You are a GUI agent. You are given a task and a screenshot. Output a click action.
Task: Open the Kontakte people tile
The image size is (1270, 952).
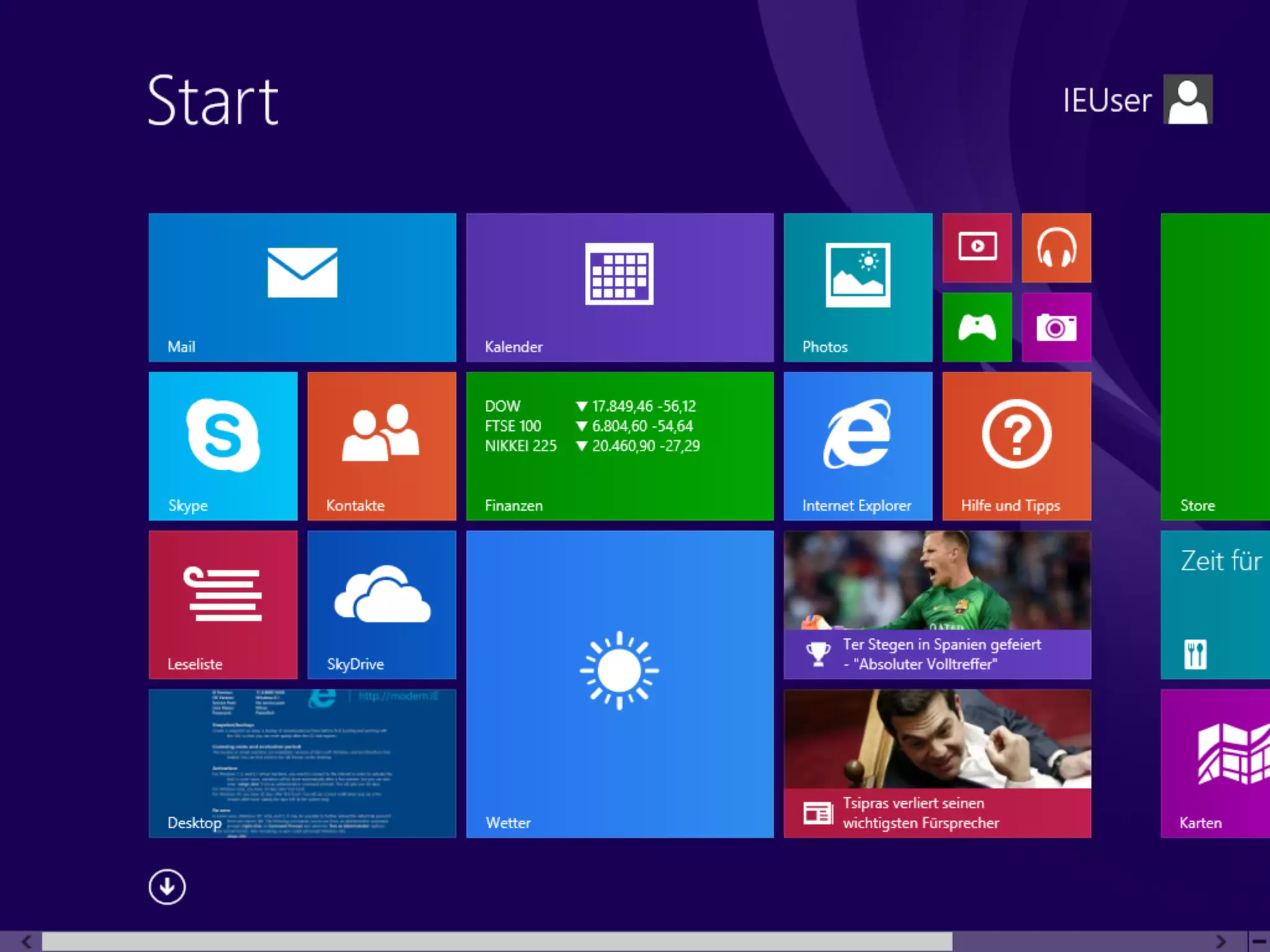pos(381,446)
